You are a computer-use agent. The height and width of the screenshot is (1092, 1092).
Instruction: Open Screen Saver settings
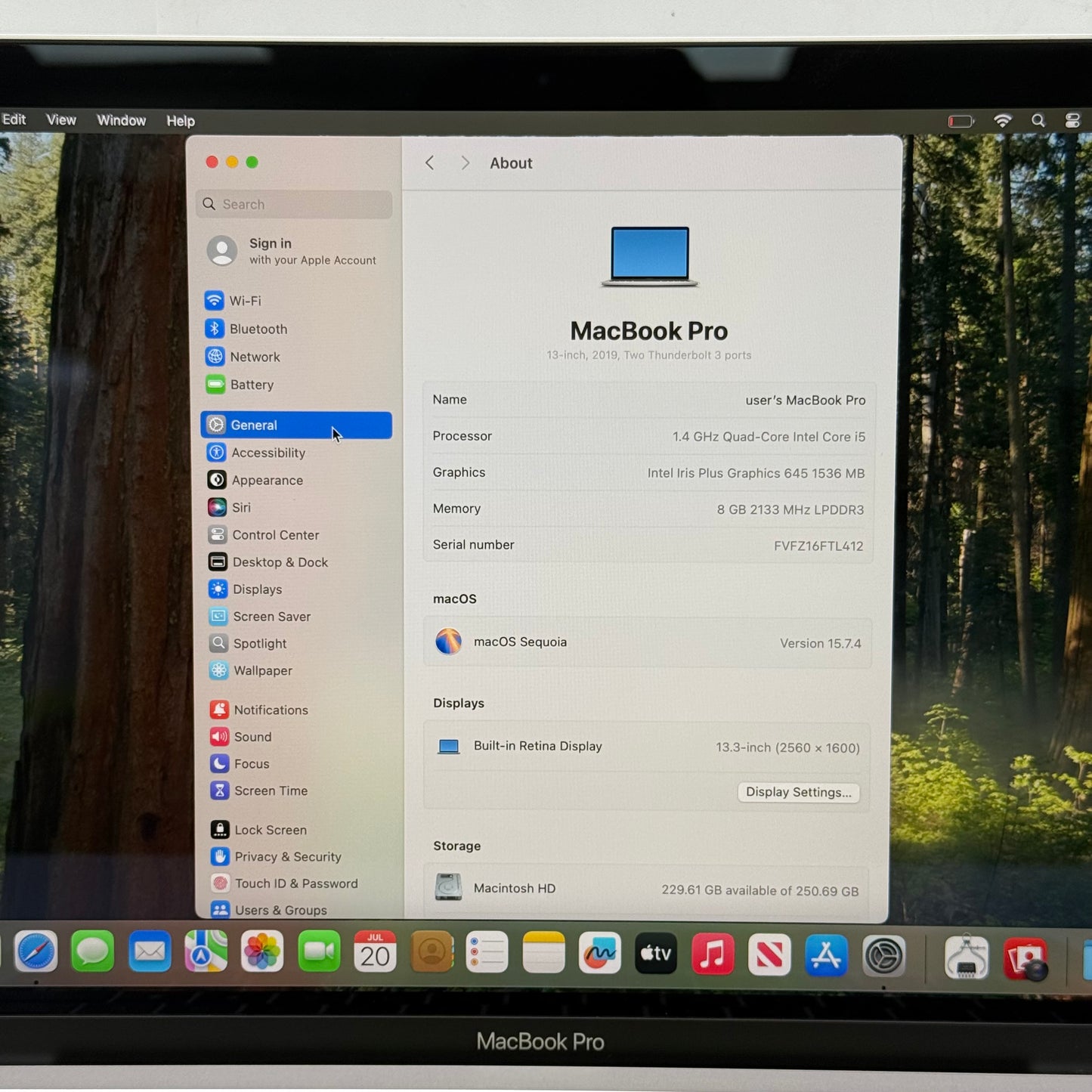click(x=295, y=616)
